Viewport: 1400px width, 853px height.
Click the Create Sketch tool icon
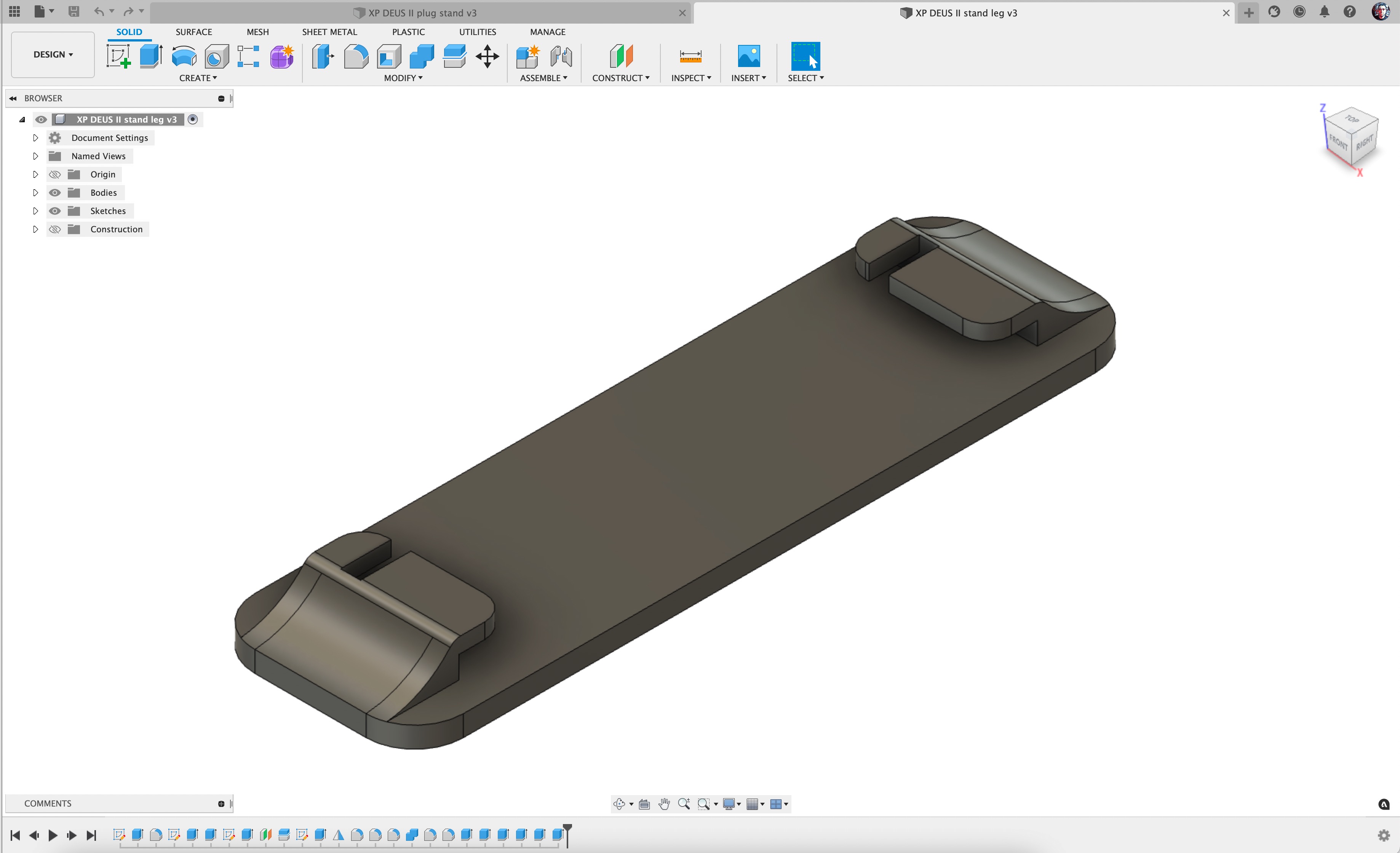[x=119, y=56]
